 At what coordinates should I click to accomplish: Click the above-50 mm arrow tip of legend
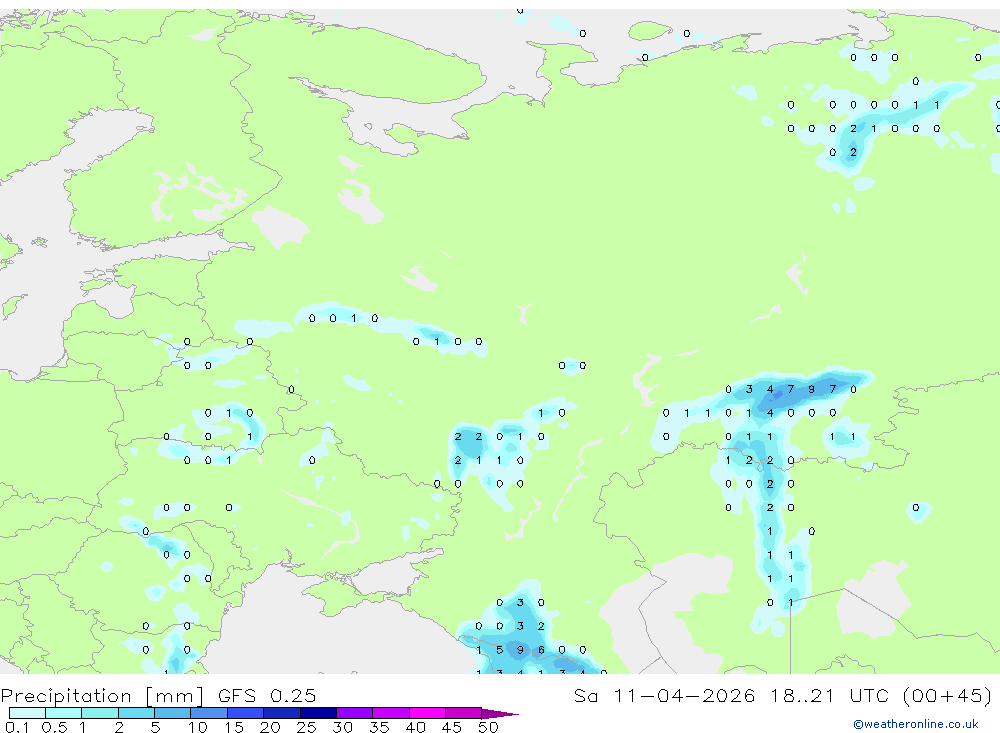point(500,714)
